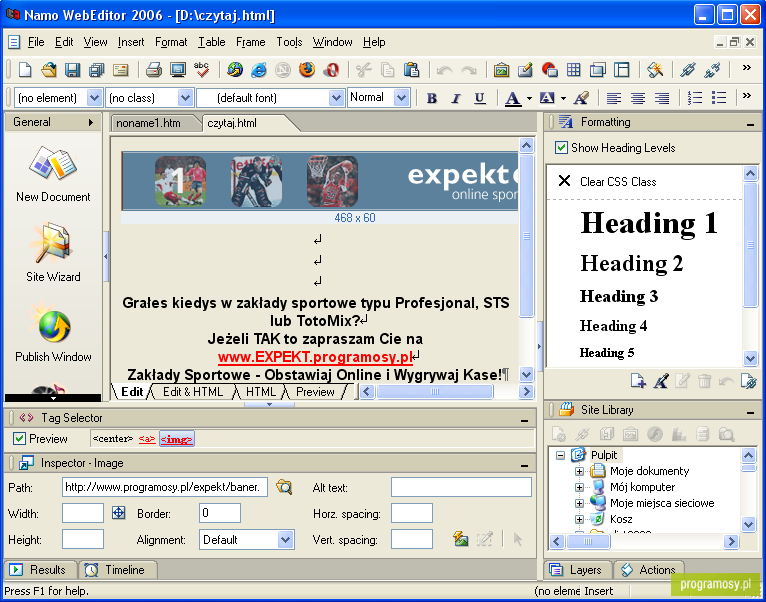Click the www.EXPEKT.programosy.pl link
This screenshot has width=766, height=602.
(315, 357)
